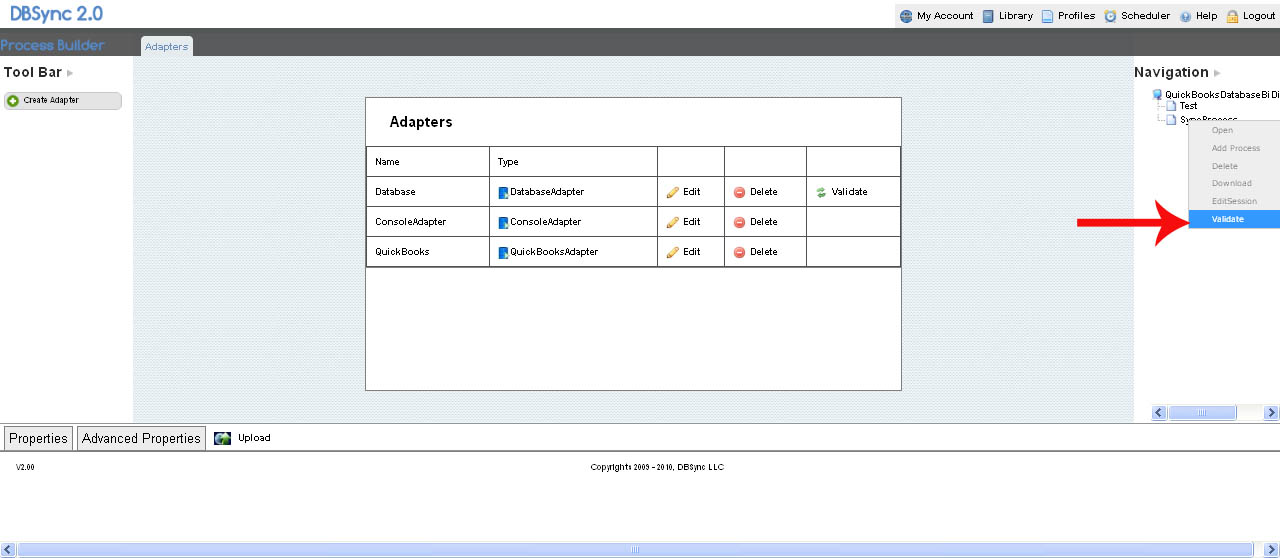The width and height of the screenshot is (1280, 558).
Task: Click the Help question mark icon
Action: tap(1185, 16)
